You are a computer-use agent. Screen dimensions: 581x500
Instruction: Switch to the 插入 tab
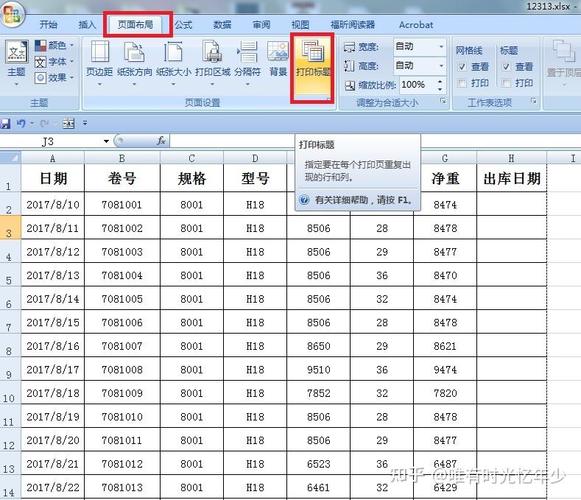click(87, 25)
